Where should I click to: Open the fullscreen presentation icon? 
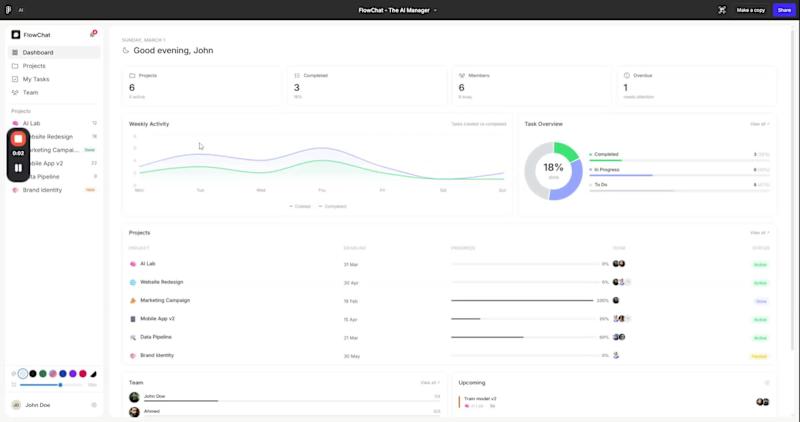(721, 10)
